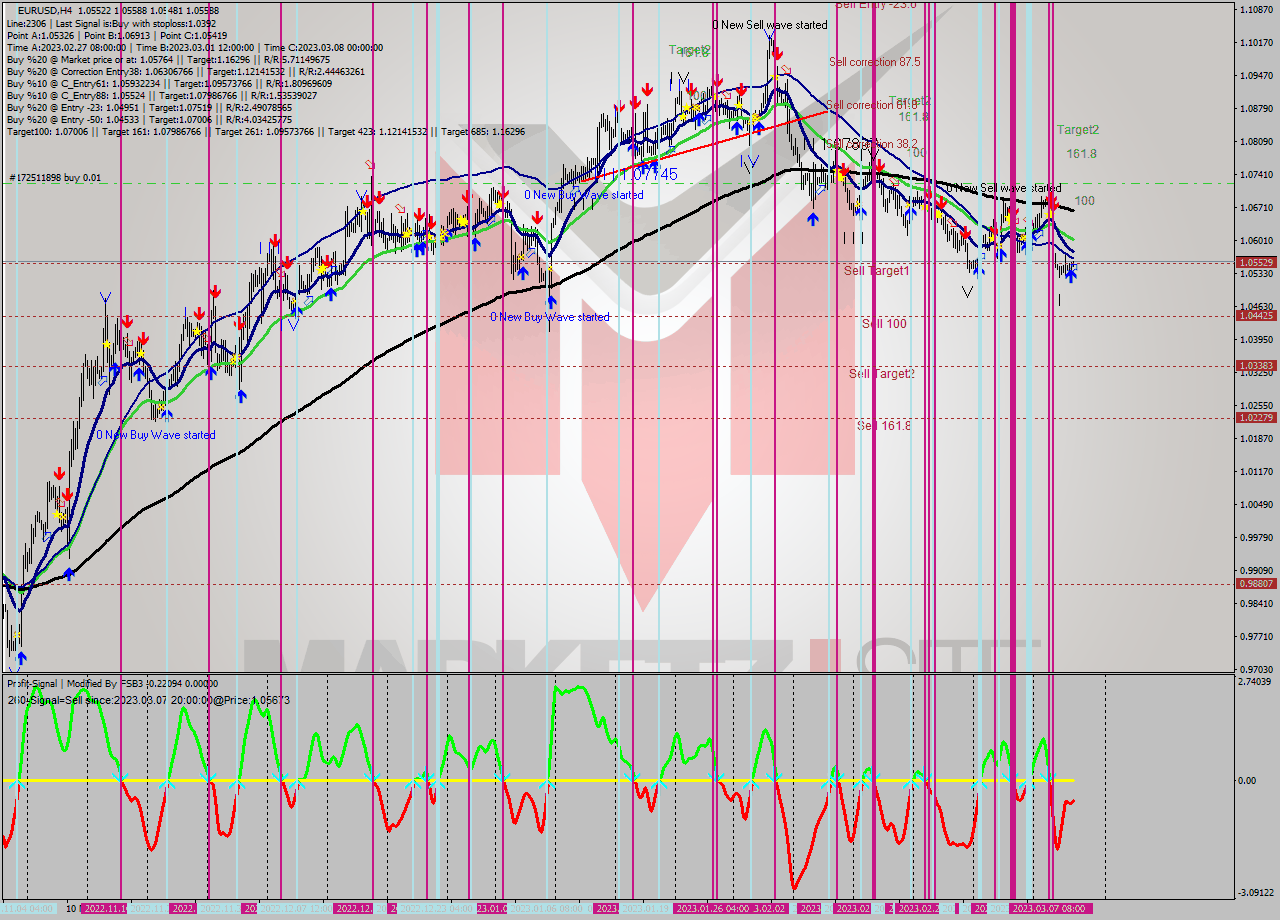Click the 2023.03.07 08:00 time label
Viewport: 1280px width, 920px height.
(x=1050, y=909)
